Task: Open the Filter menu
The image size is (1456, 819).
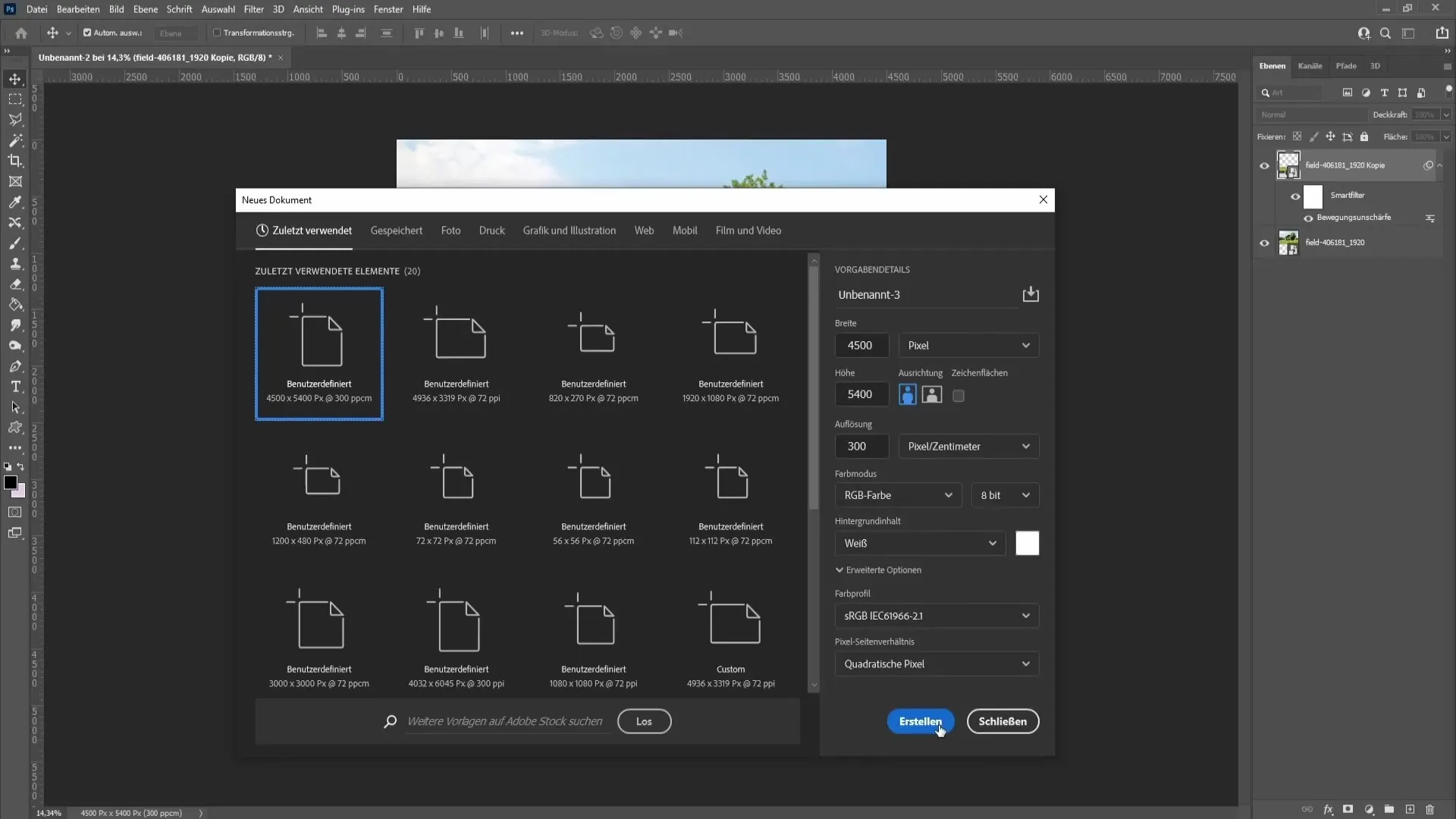Action: click(x=253, y=9)
